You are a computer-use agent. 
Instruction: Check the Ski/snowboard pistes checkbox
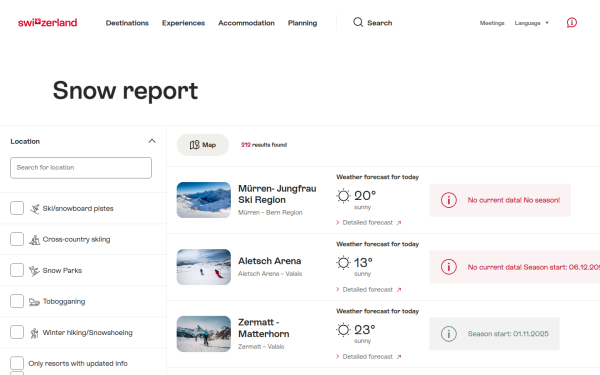point(17,208)
